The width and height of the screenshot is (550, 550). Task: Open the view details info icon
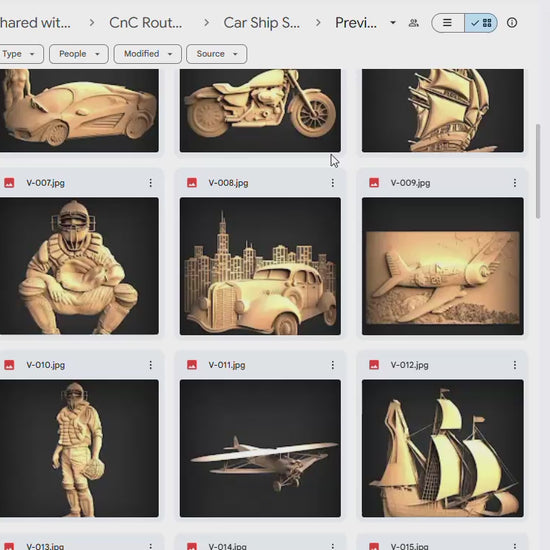coord(512,23)
